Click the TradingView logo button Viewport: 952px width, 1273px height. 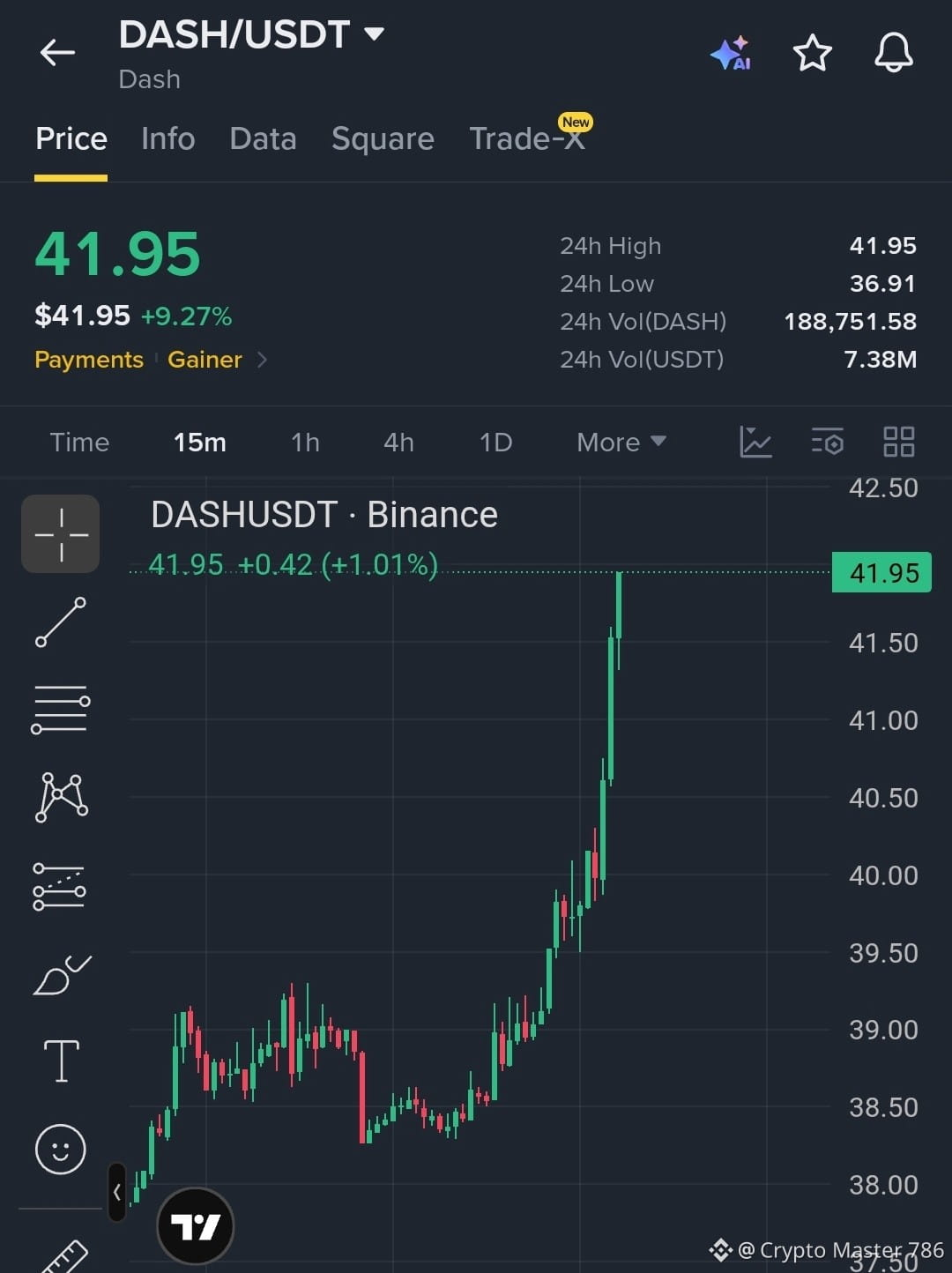(195, 1225)
